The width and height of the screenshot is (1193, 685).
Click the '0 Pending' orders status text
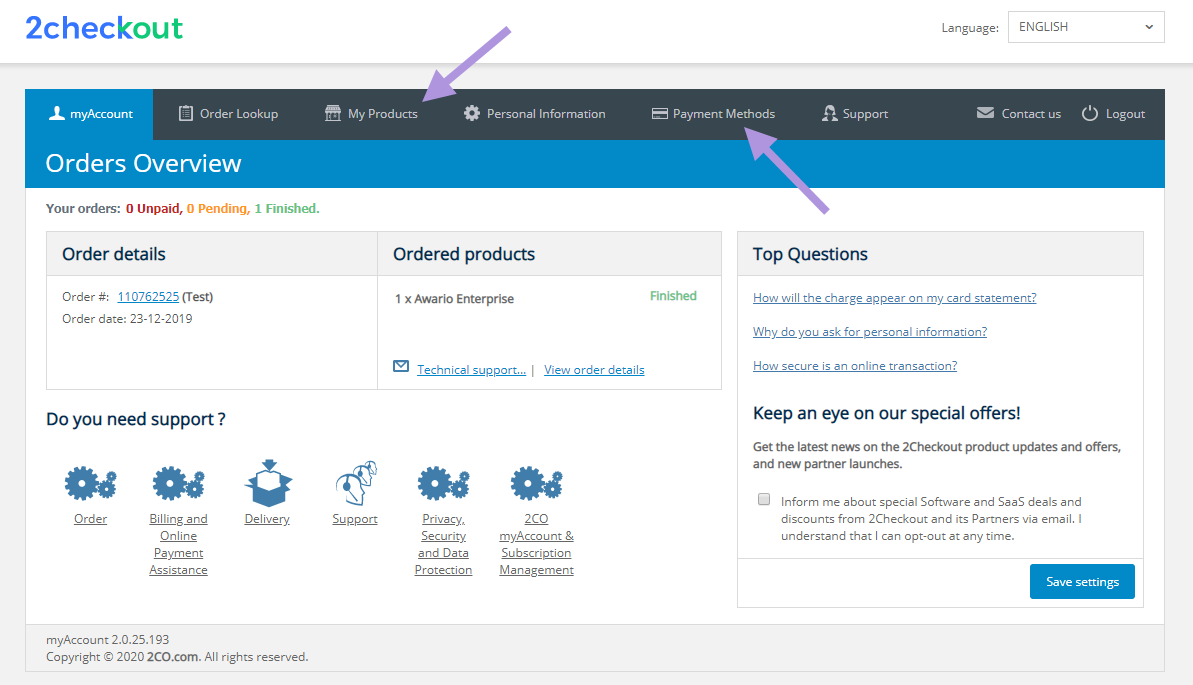click(218, 209)
